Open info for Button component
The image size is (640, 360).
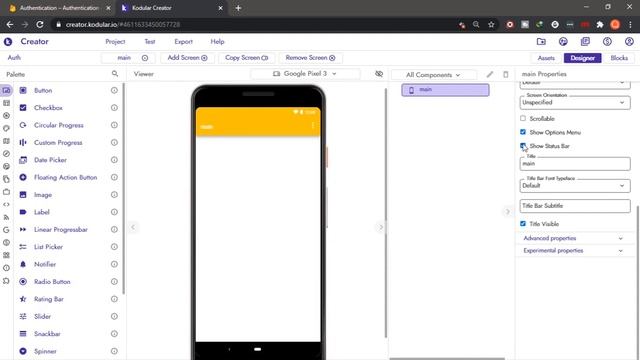[x=114, y=90]
